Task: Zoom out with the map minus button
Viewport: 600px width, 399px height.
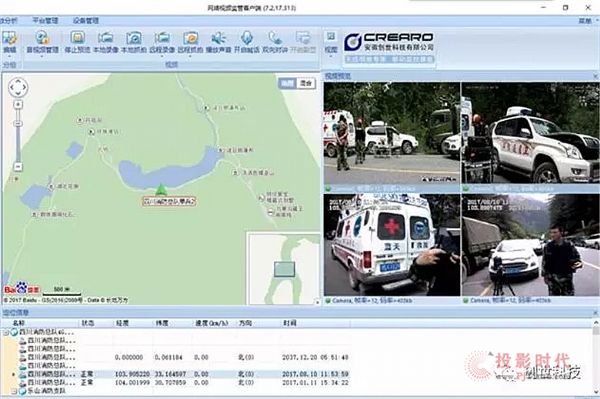Action: [18, 166]
